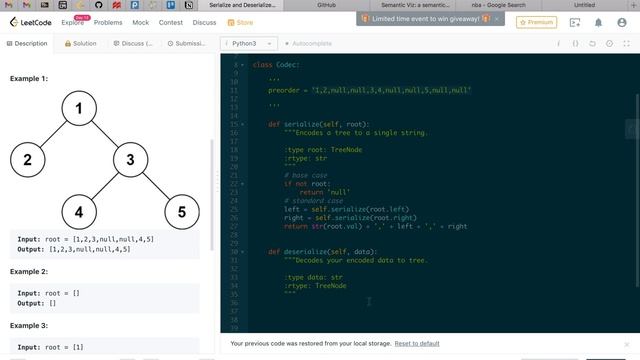Screen dimensions: 640x360
Task: Toggle Autocomplete option
Action: click(308, 43)
